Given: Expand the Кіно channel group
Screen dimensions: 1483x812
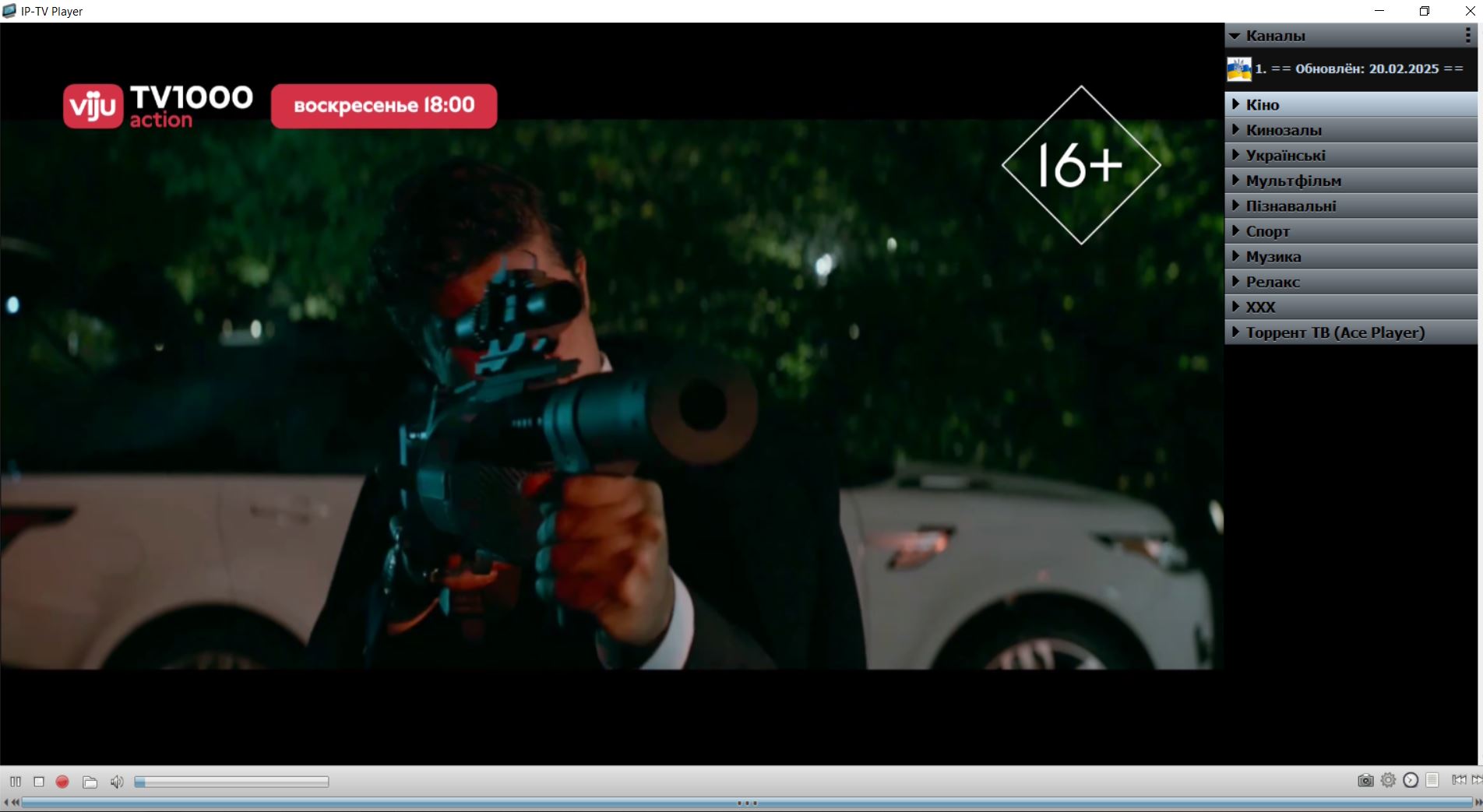Looking at the screenshot, I should (x=1351, y=104).
